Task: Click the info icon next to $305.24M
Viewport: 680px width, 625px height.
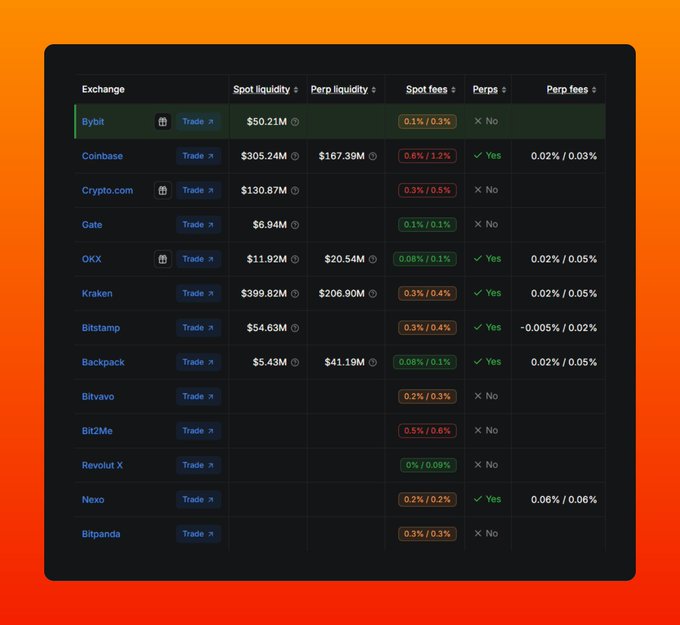Action: point(295,156)
